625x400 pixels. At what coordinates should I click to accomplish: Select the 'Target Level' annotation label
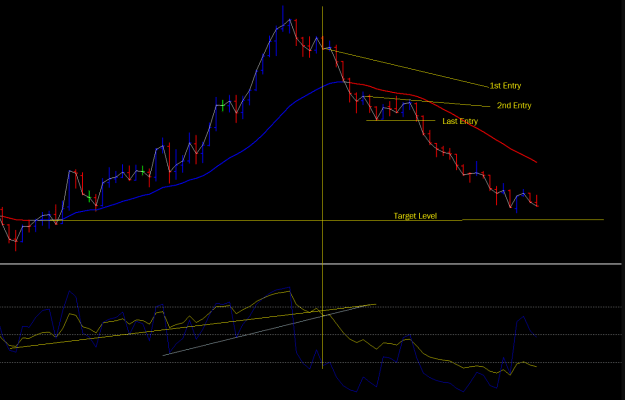[415, 216]
